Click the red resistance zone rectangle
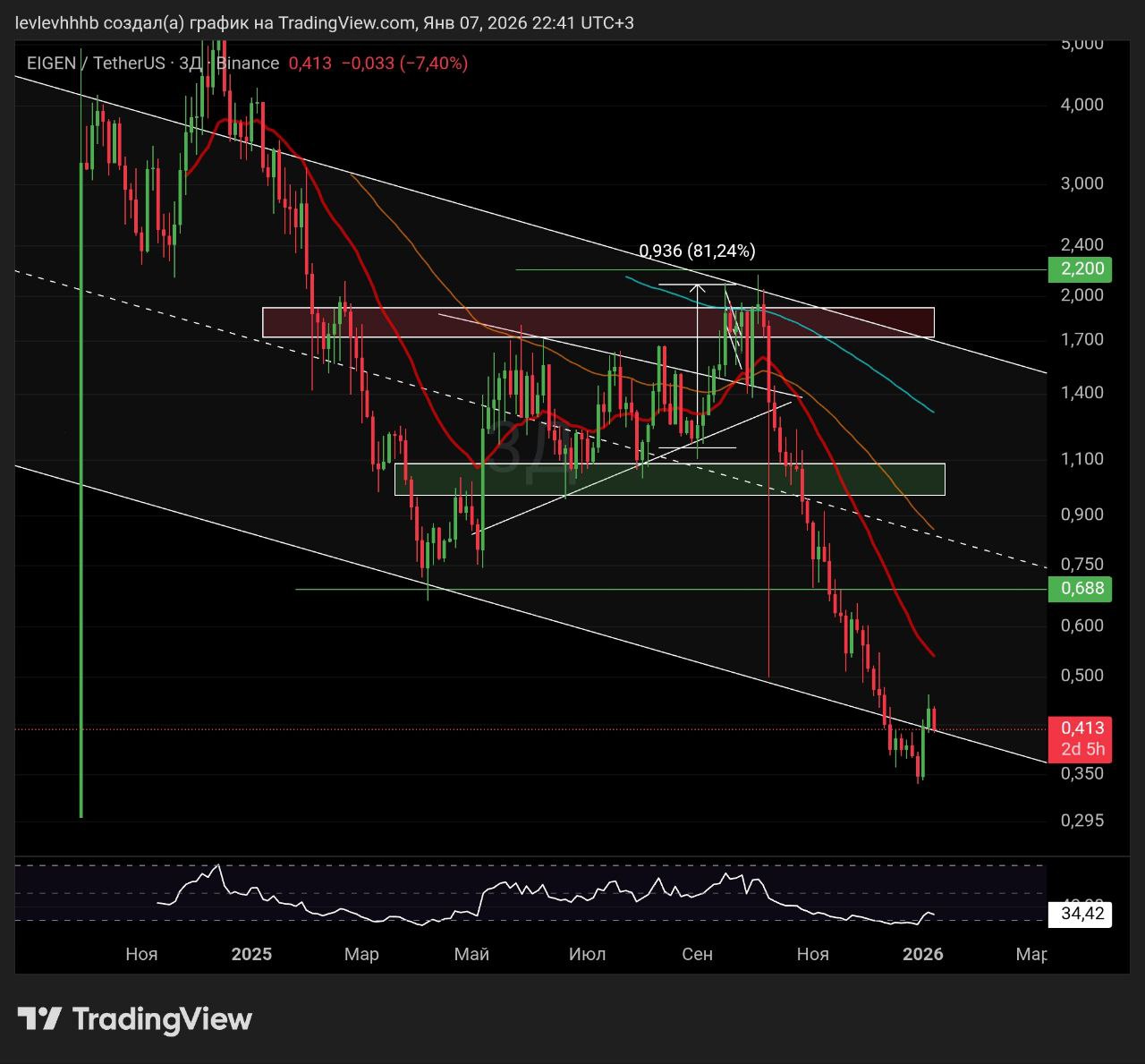Viewport: 1145px width, 1064px height. pos(598,322)
